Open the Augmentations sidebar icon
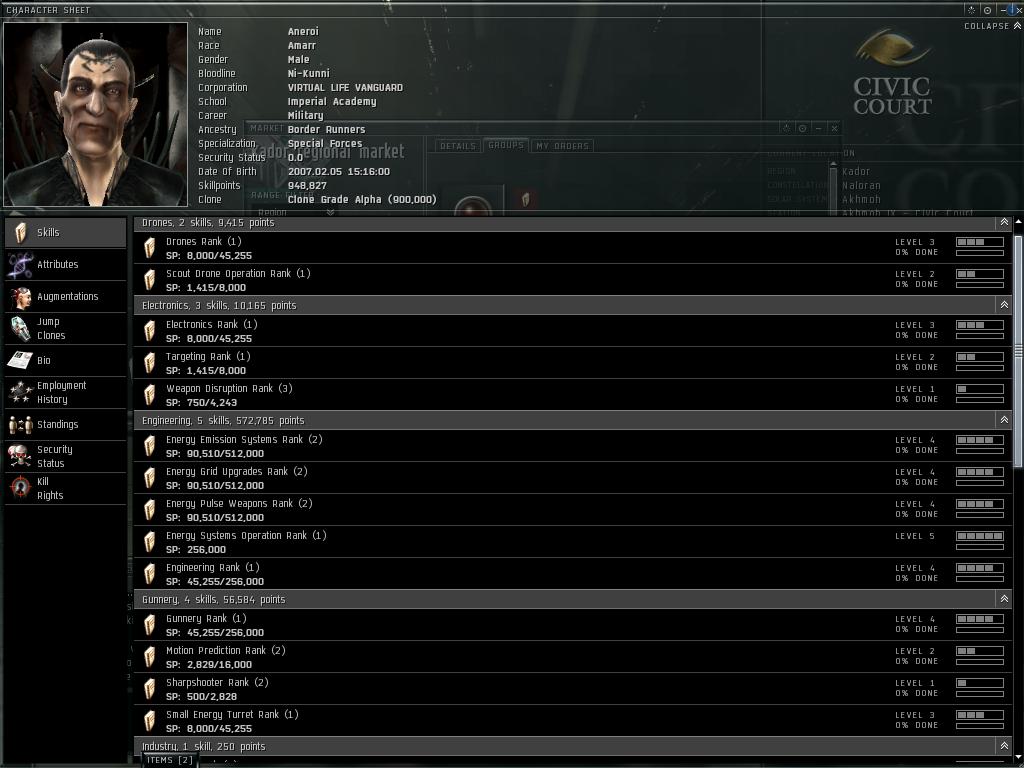The height and width of the screenshot is (768, 1024). click(x=20, y=296)
